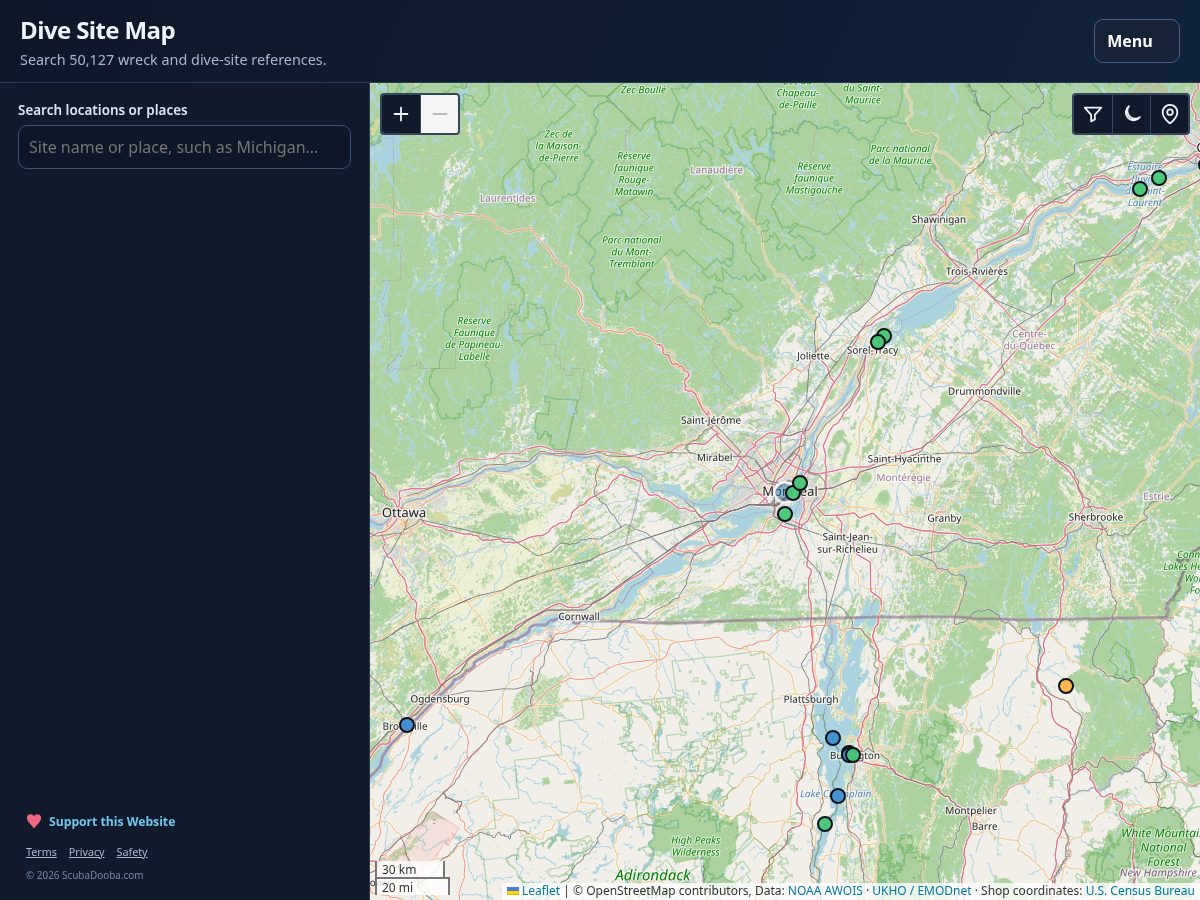Click the © 2026 ScubaDooba.com text
The width and height of the screenshot is (1200, 900).
(85, 875)
